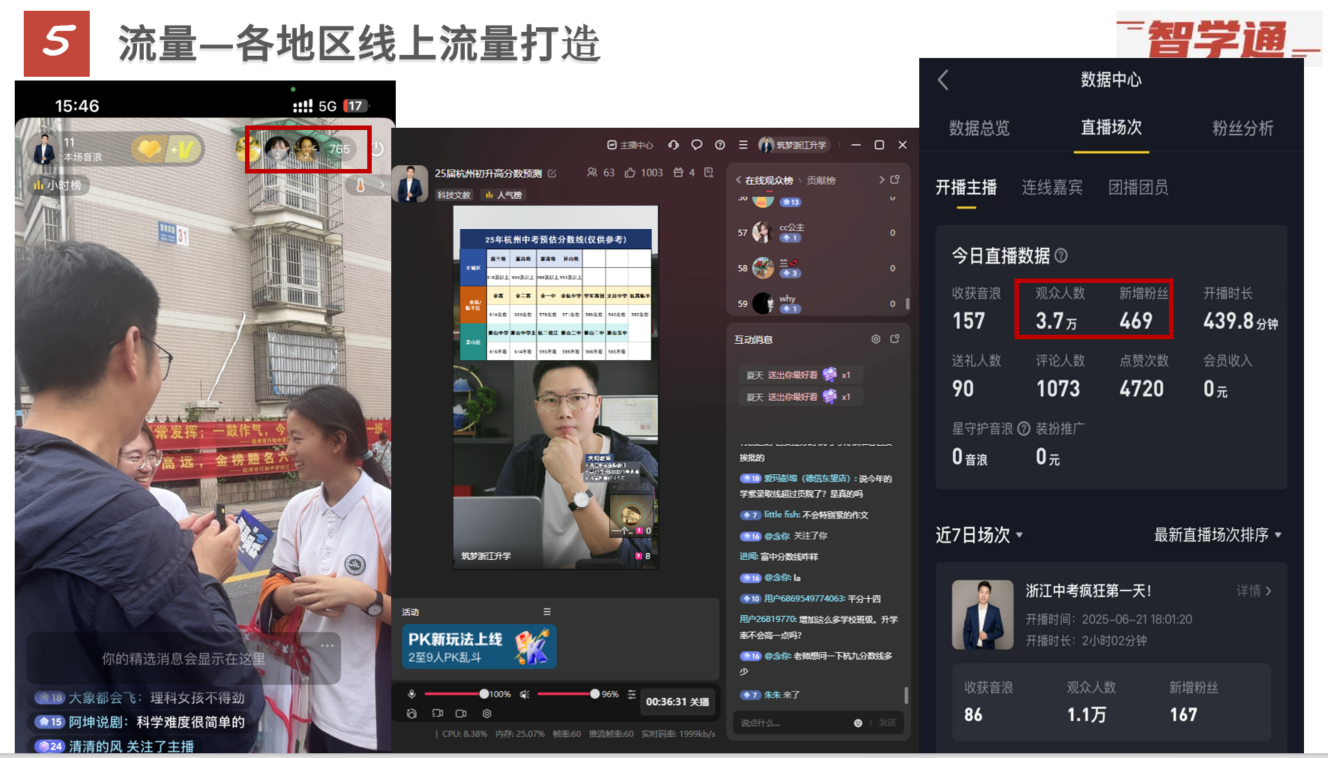The height and width of the screenshot is (758, 1328).
Task: Select the 连线嘉宾 sub-tab
Action: coord(1052,187)
